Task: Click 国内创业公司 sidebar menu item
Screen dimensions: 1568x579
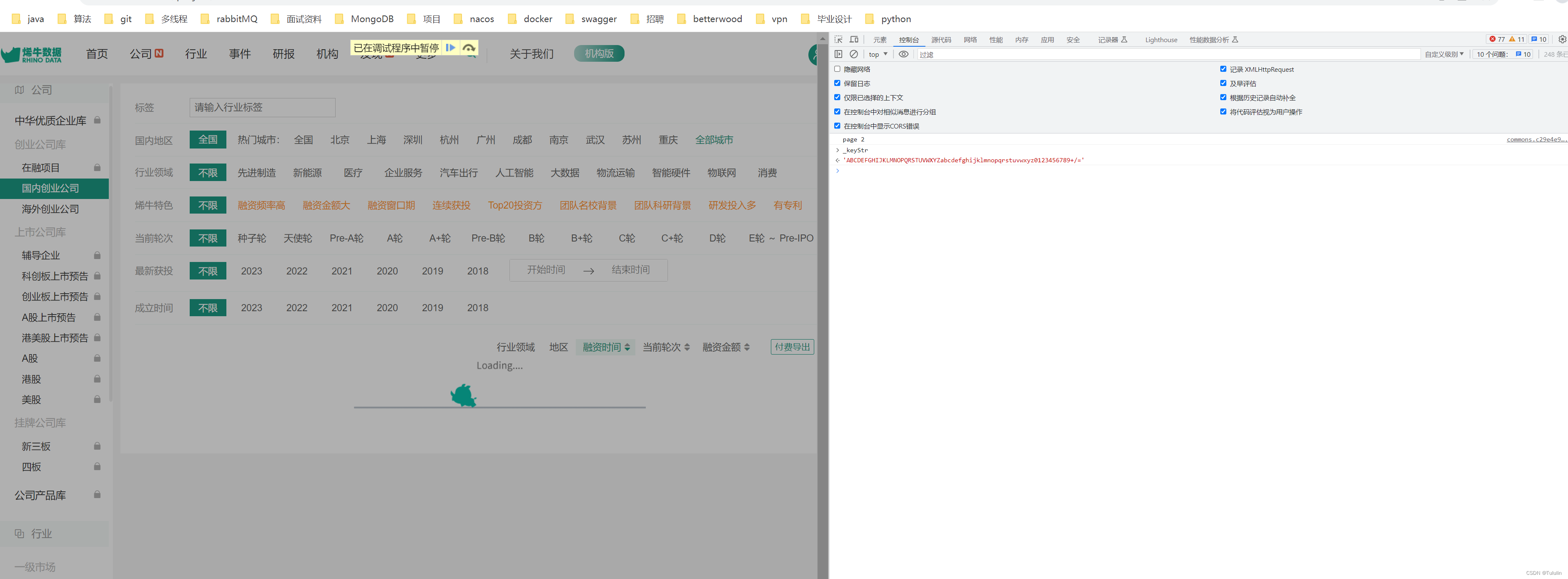Action: pyautogui.click(x=52, y=188)
